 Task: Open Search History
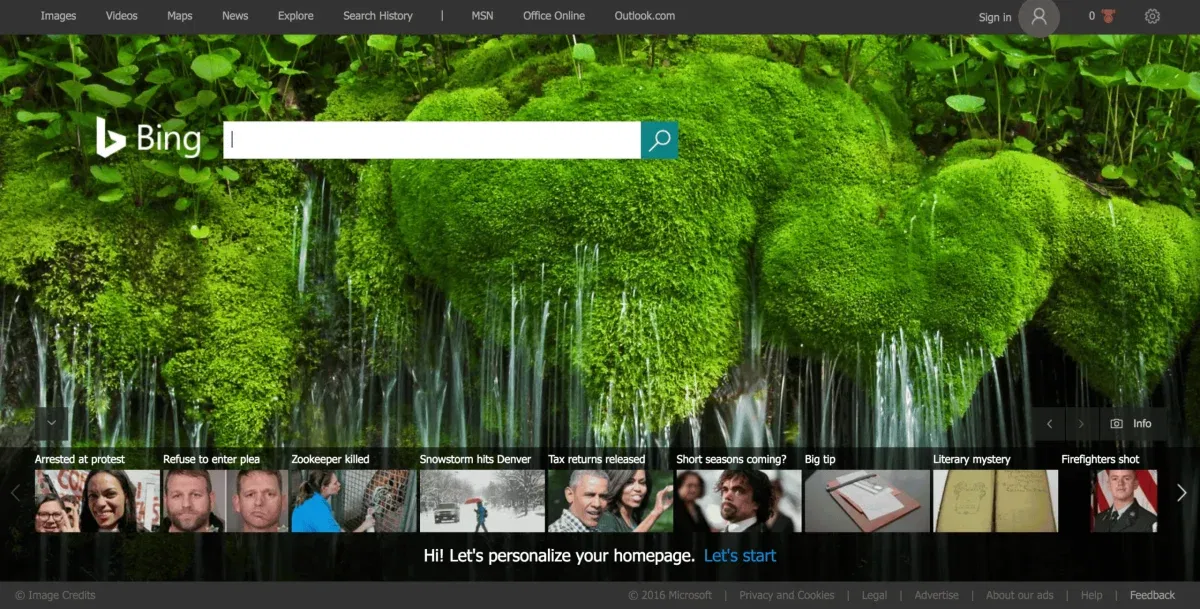click(x=378, y=16)
